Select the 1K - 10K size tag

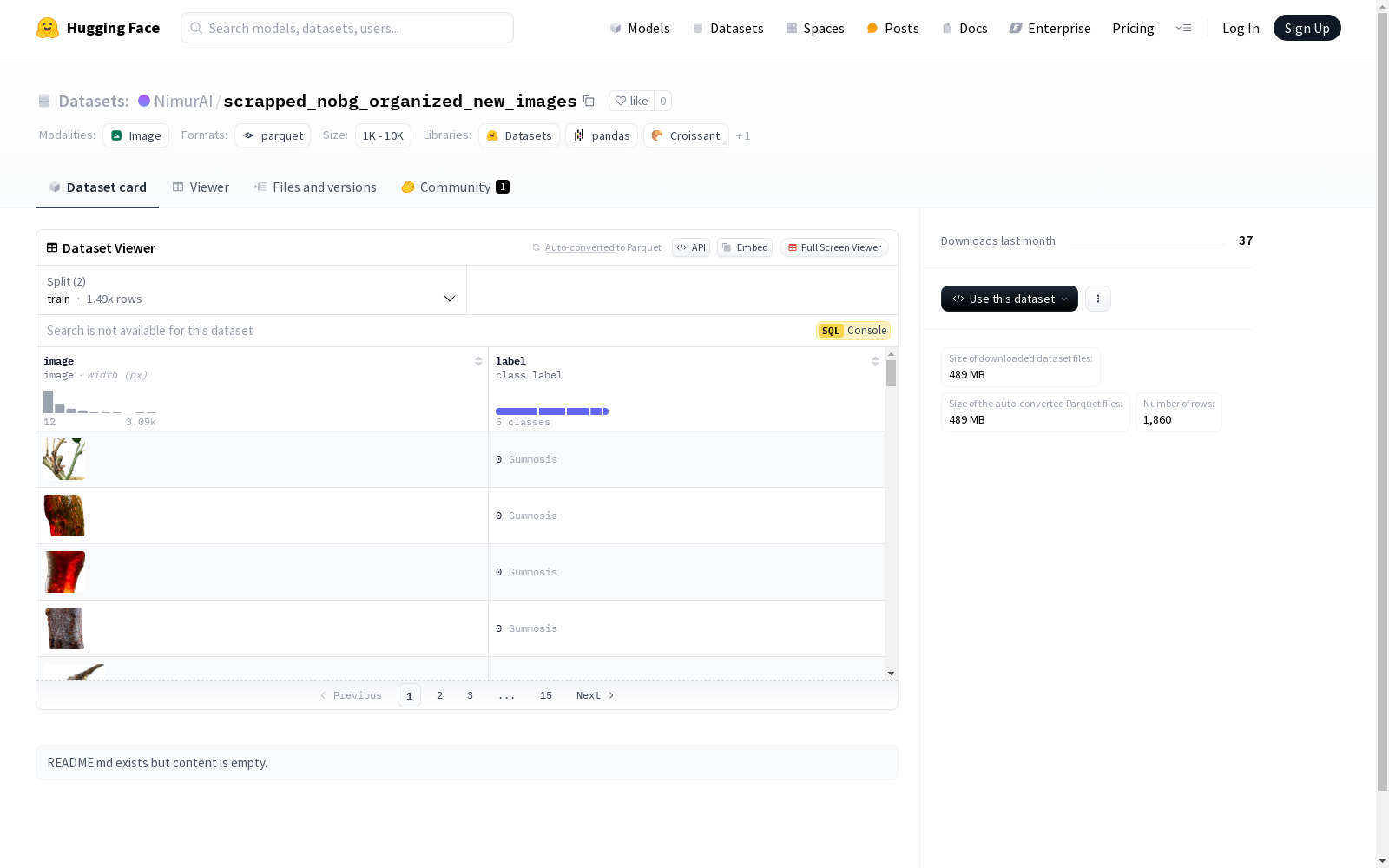(383, 135)
